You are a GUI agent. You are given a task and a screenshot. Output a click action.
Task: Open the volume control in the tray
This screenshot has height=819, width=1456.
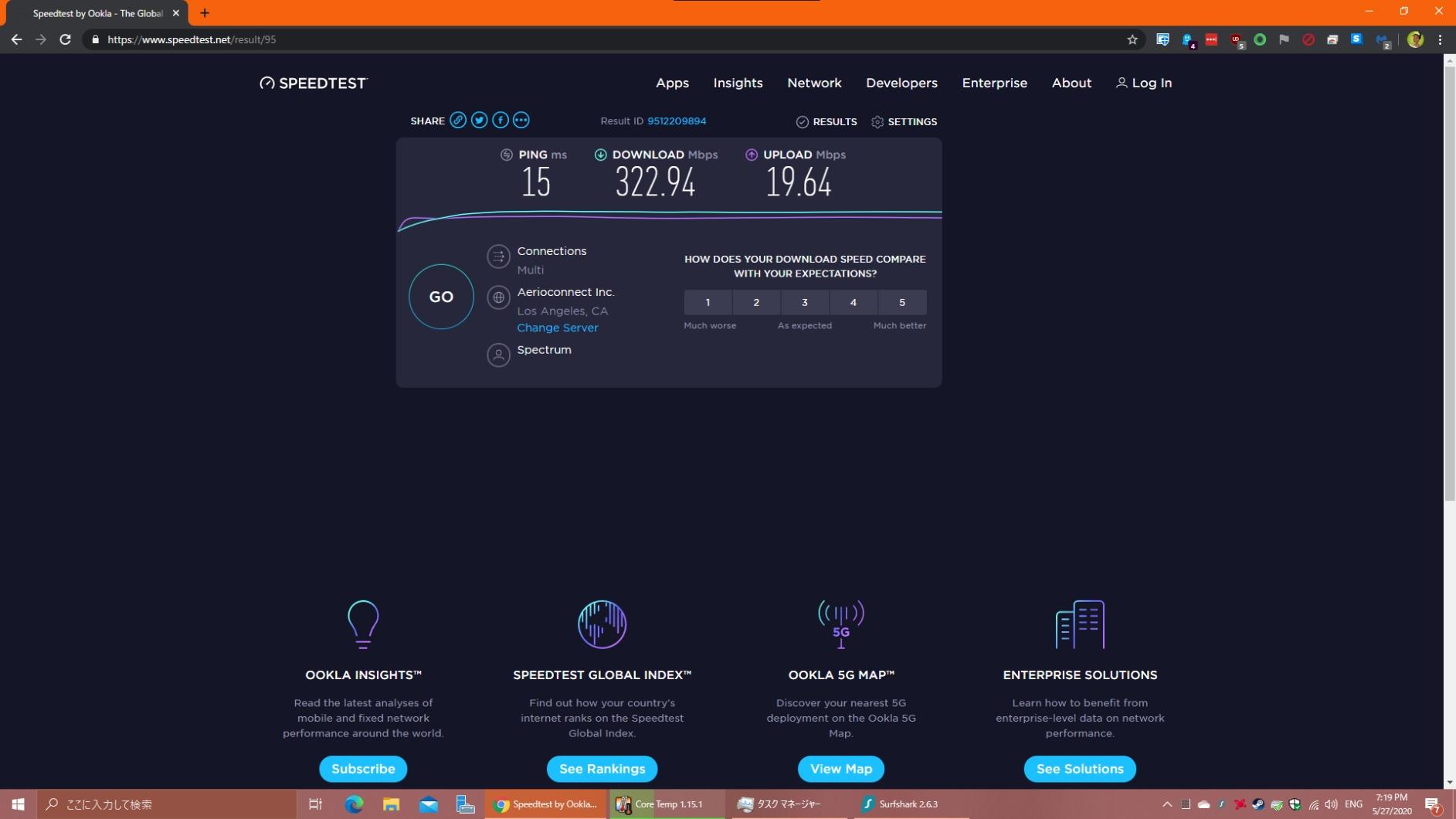tap(1331, 804)
